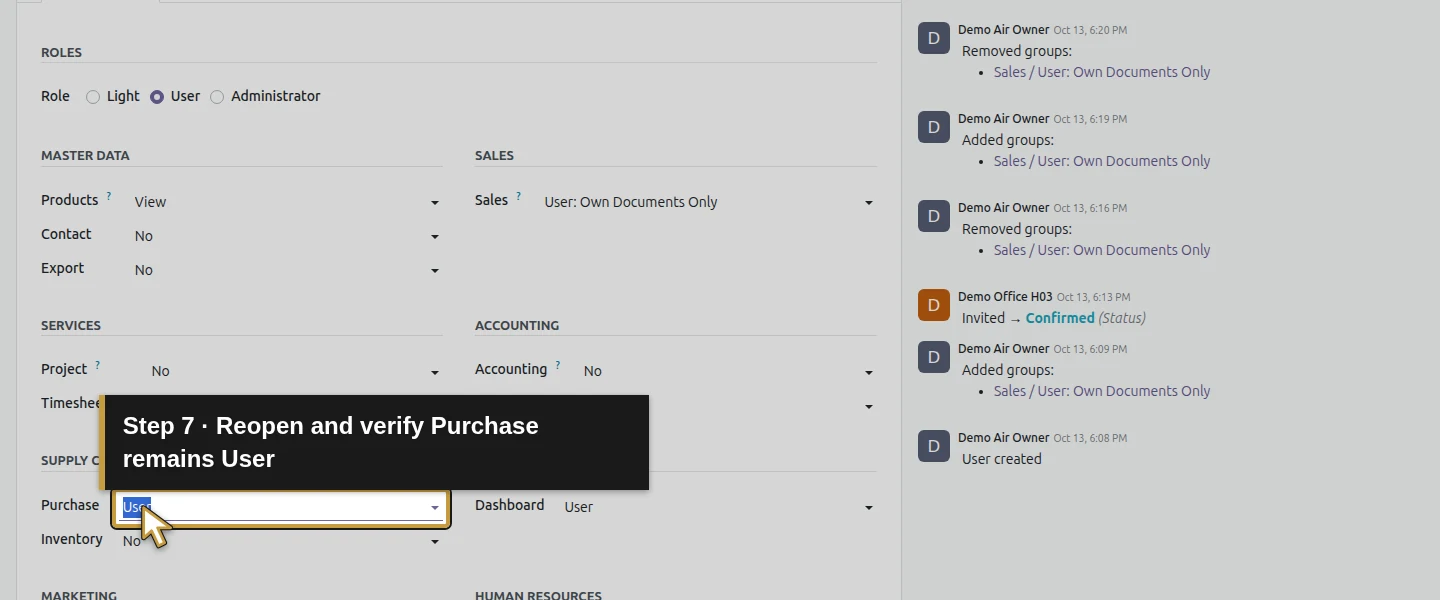Viewport: 1440px width, 600px height.
Task: Click the Sales field help question mark
Action: (519, 196)
